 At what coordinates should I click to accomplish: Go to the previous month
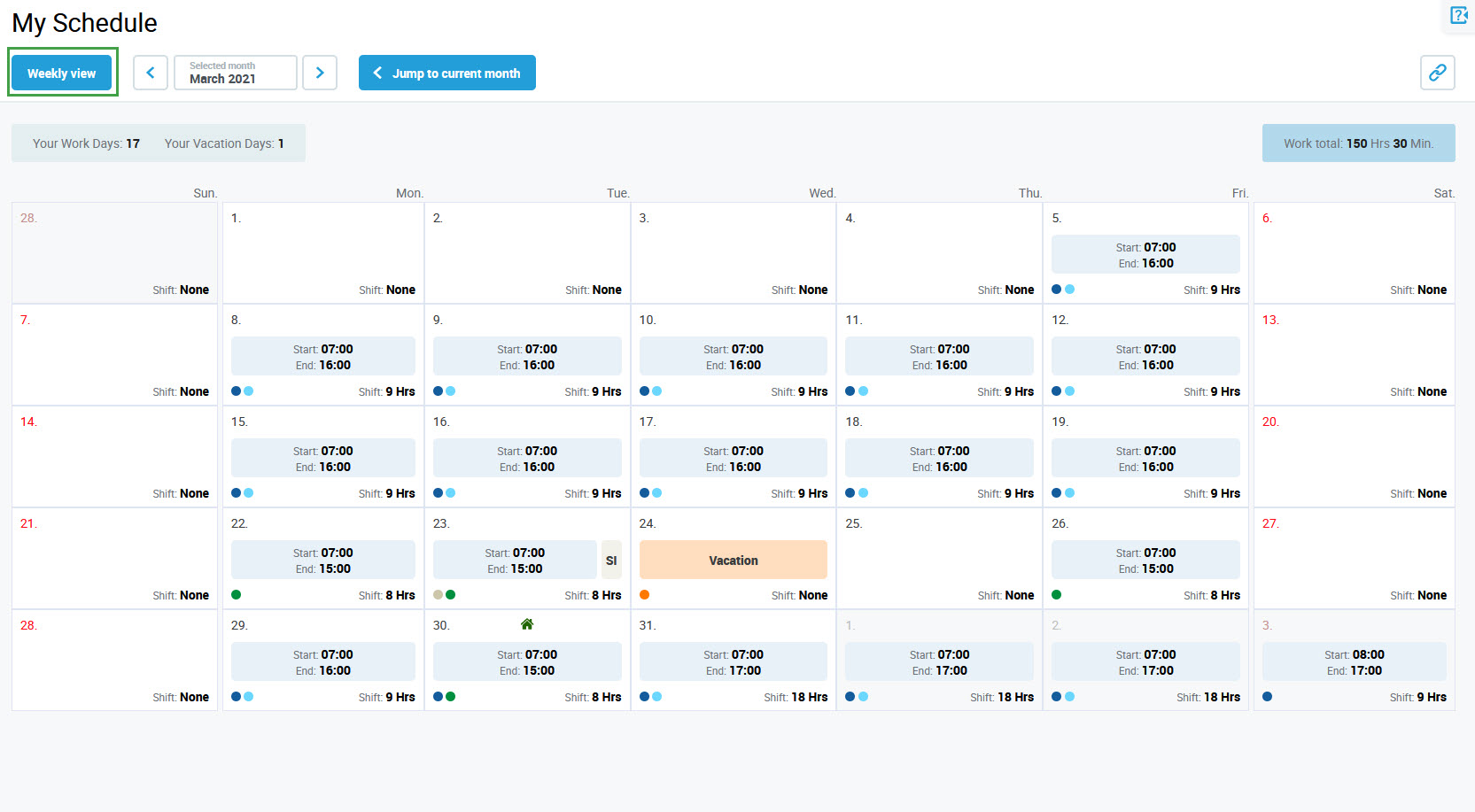[x=151, y=73]
